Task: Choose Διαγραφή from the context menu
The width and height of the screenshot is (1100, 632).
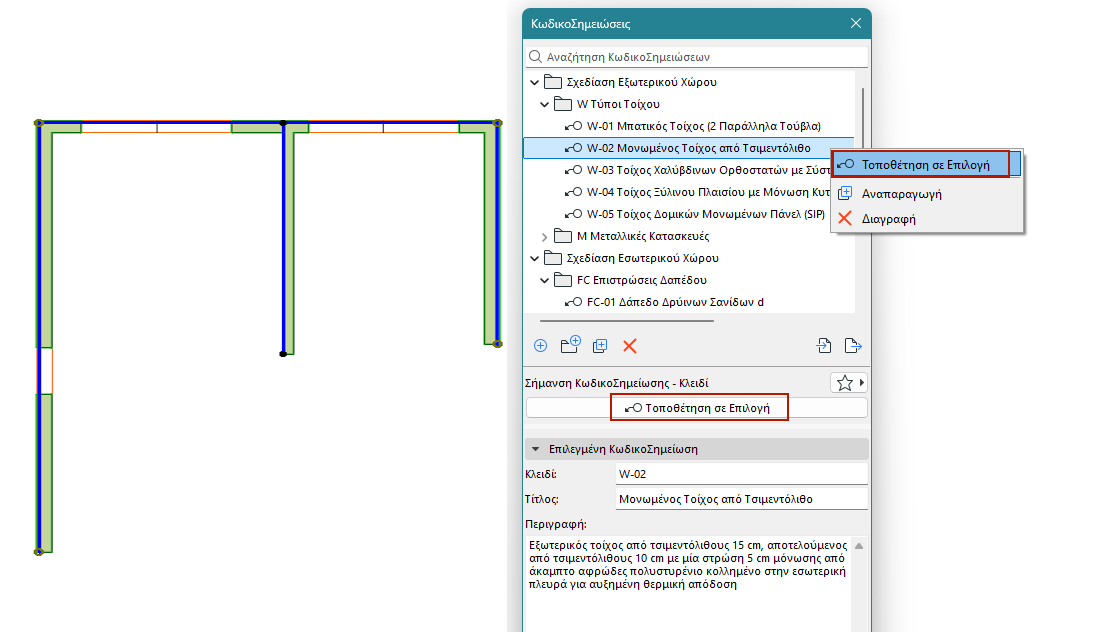Action: point(889,218)
